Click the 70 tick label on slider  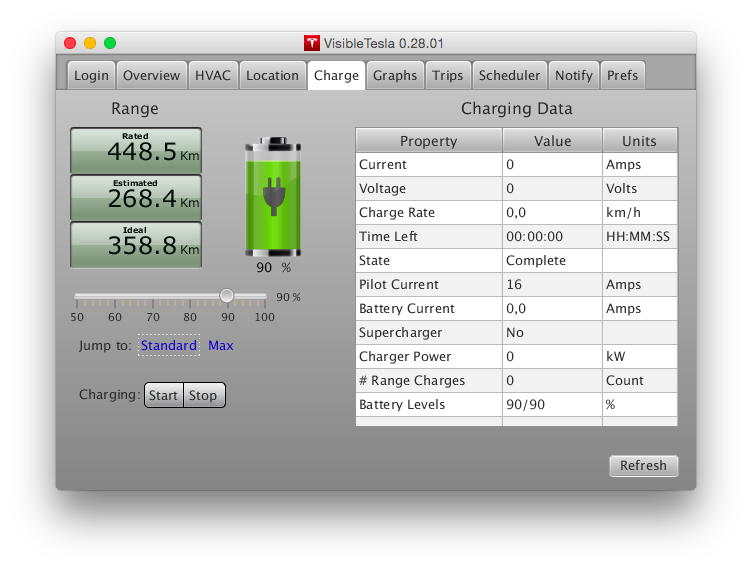click(x=153, y=317)
